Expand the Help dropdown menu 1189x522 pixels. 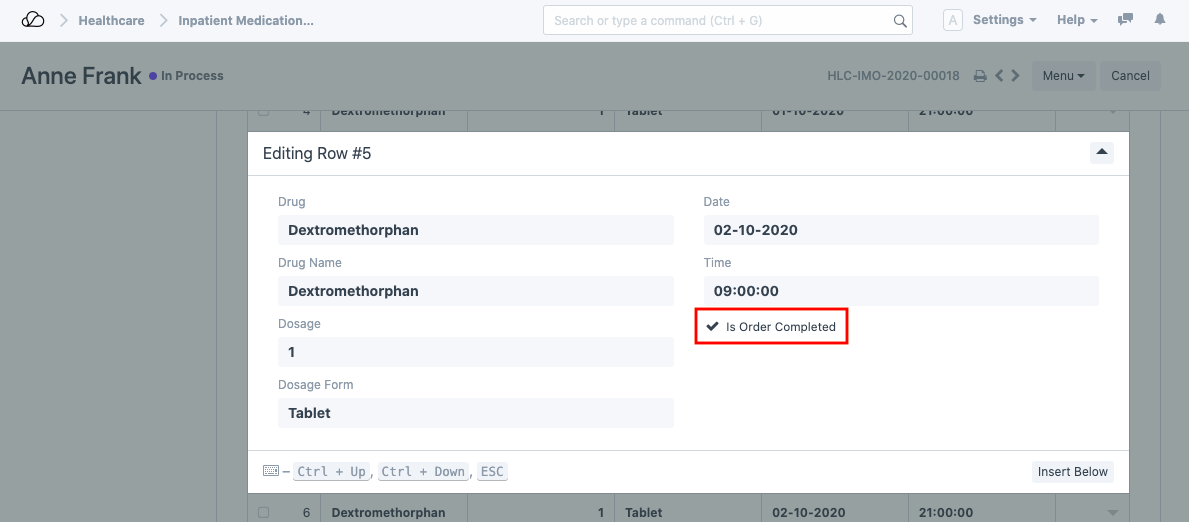(x=1077, y=20)
